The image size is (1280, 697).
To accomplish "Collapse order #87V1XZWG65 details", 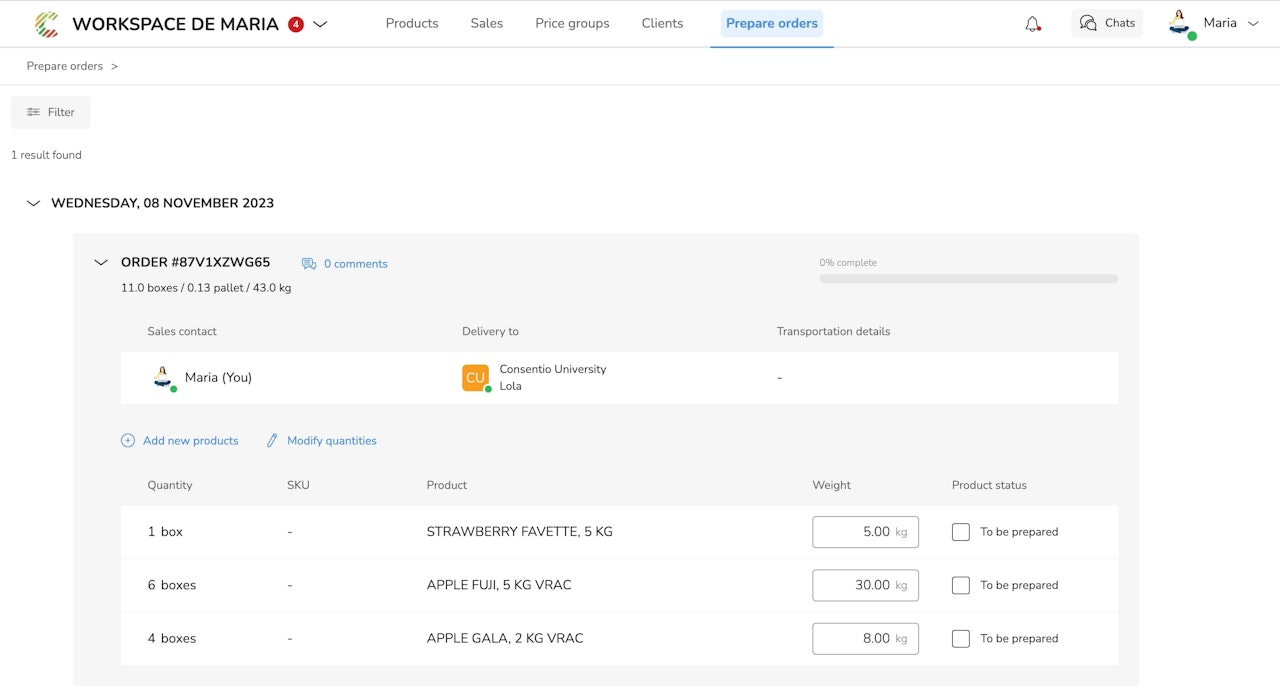I will coord(100,263).
